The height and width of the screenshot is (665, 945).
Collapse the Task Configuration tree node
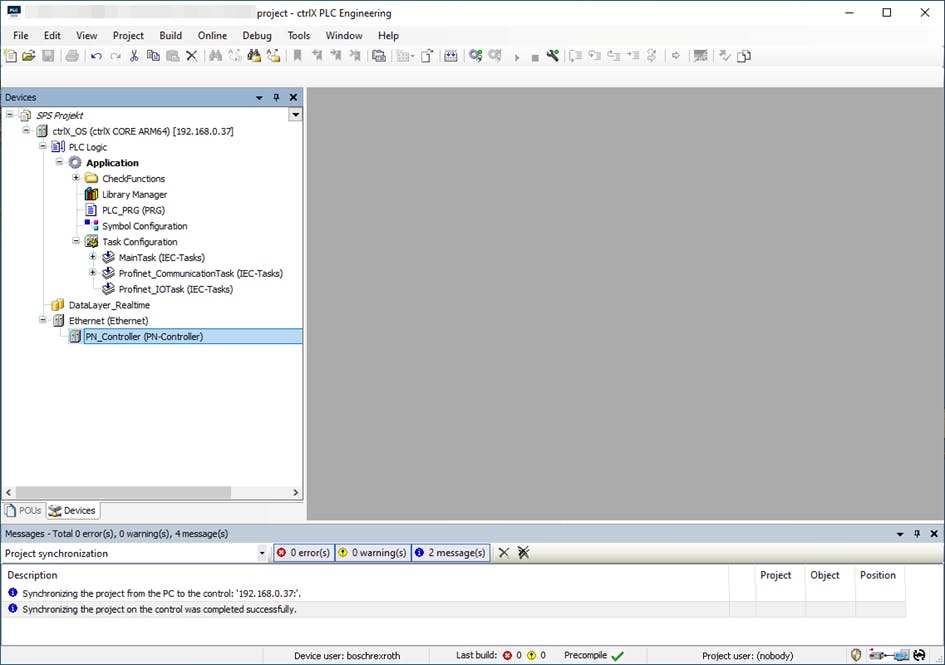pos(76,242)
